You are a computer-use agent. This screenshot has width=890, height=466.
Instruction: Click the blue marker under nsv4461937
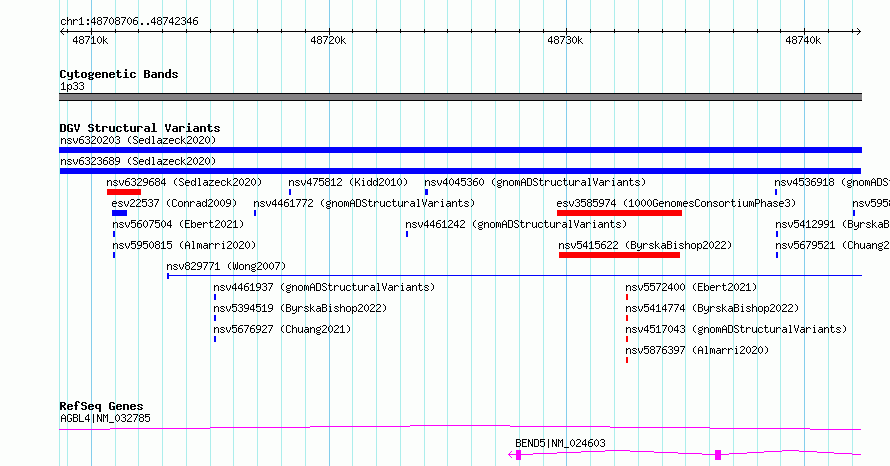tap(215, 297)
